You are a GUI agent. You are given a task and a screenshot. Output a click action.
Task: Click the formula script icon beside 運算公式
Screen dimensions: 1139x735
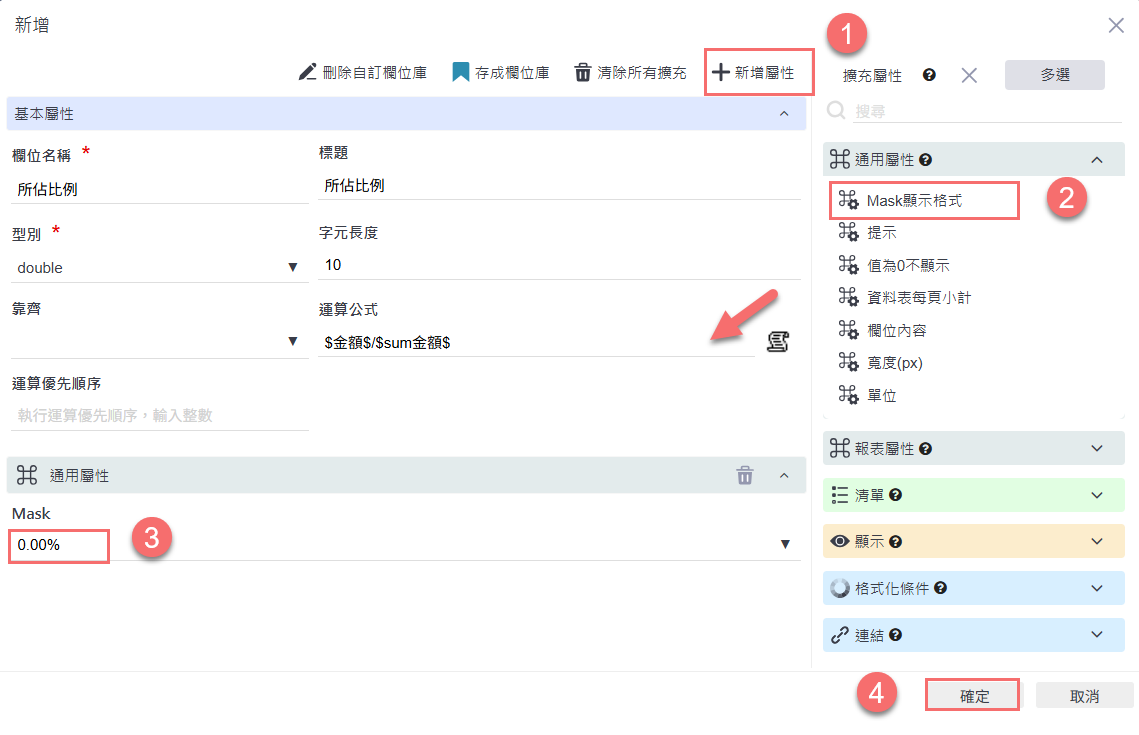[778, 342]
